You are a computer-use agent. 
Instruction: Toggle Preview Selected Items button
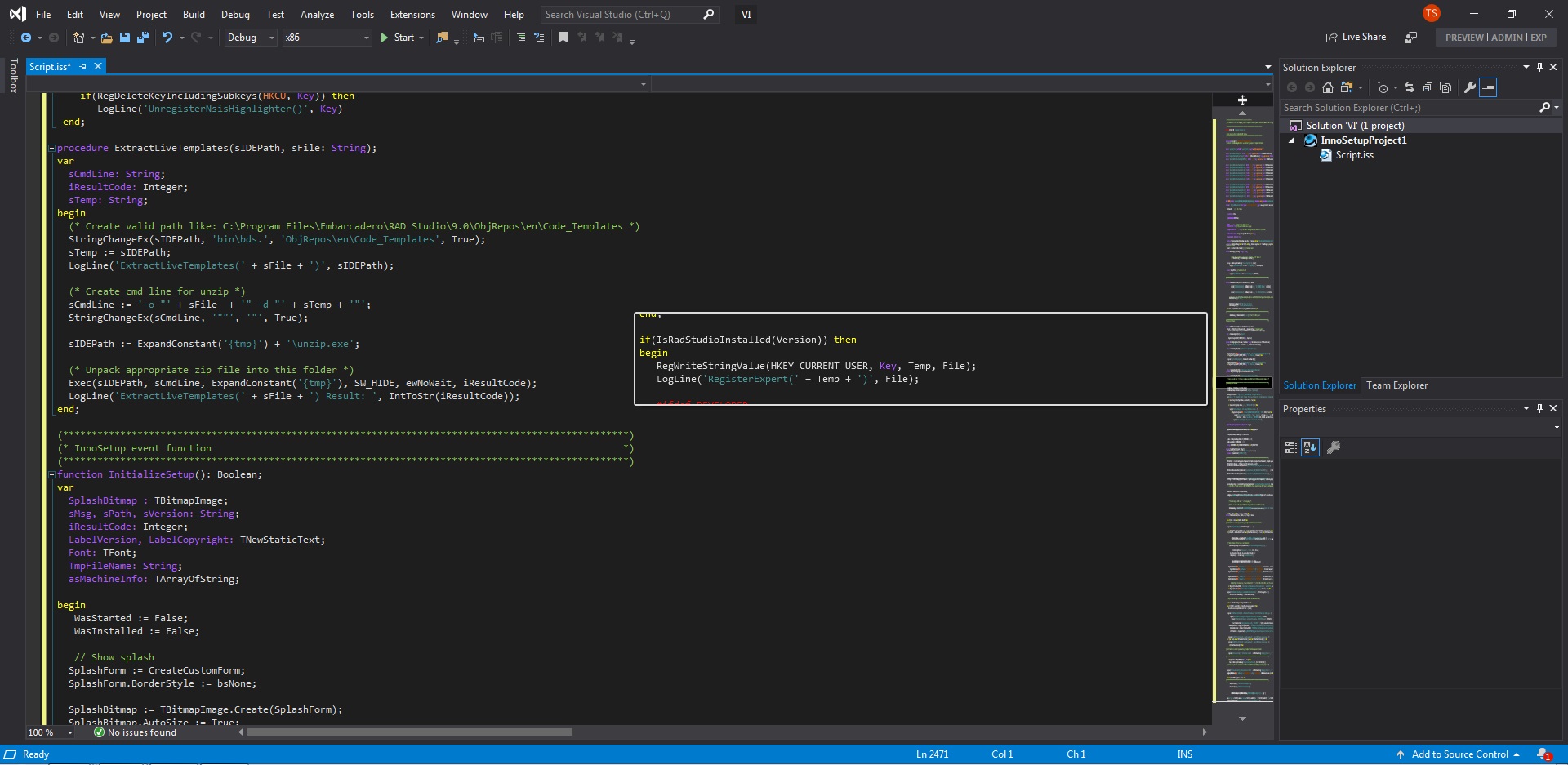(x=1488, y=87)
